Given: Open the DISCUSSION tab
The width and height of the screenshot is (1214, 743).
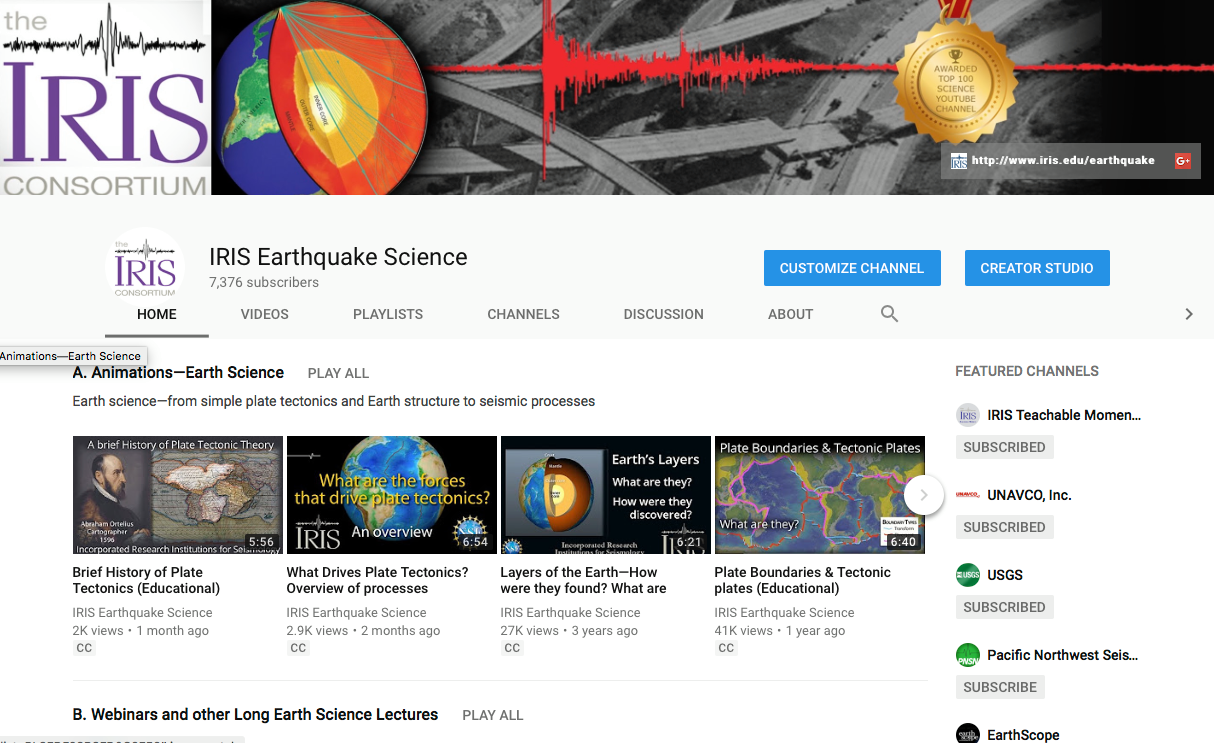Looking at the screenshot, I should click(x=664, y=314).
